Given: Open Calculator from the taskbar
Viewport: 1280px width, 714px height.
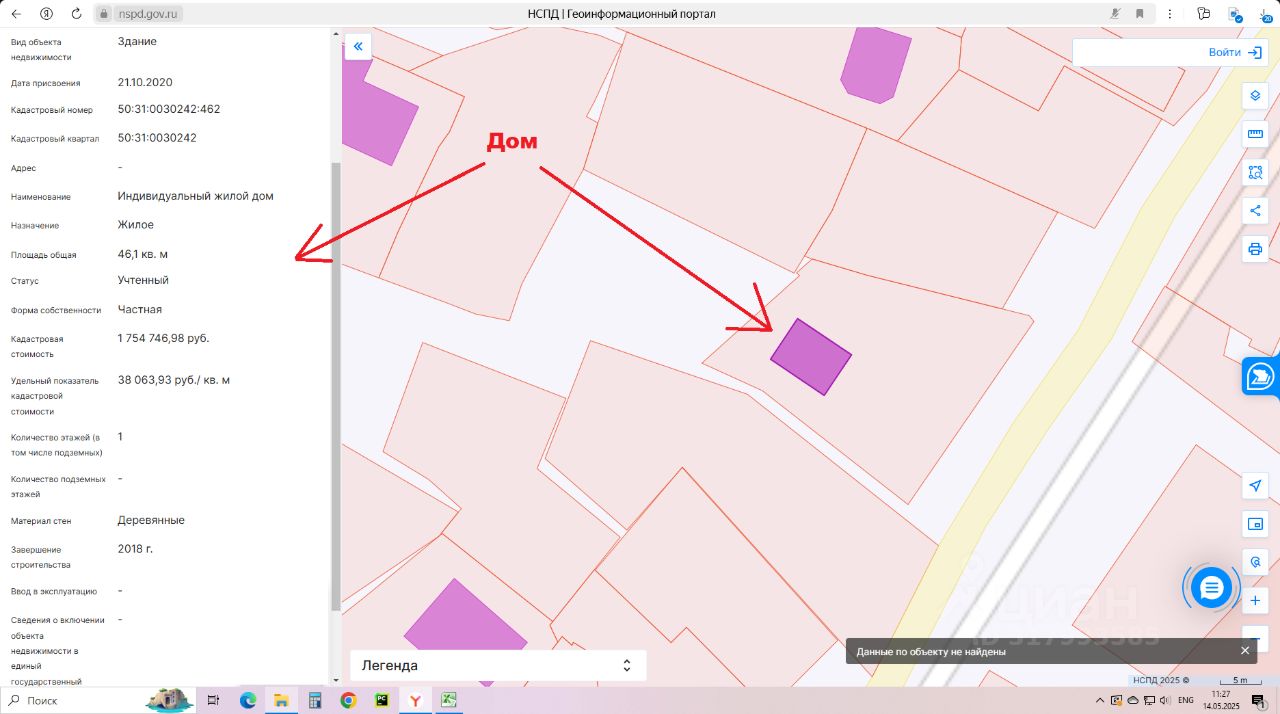Looking at the screenshot, I should click(315, 700).
